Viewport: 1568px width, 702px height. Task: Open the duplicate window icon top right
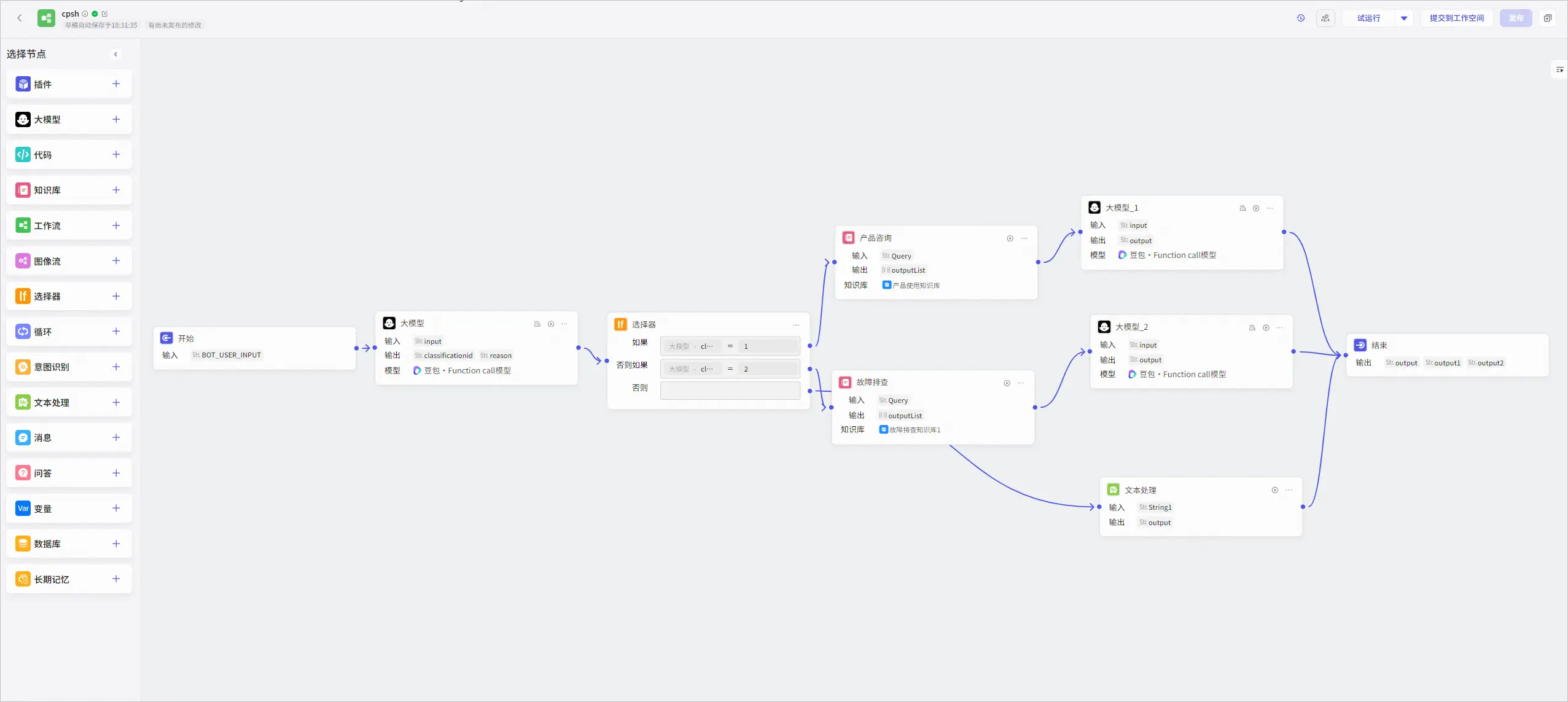point(1548,18)
